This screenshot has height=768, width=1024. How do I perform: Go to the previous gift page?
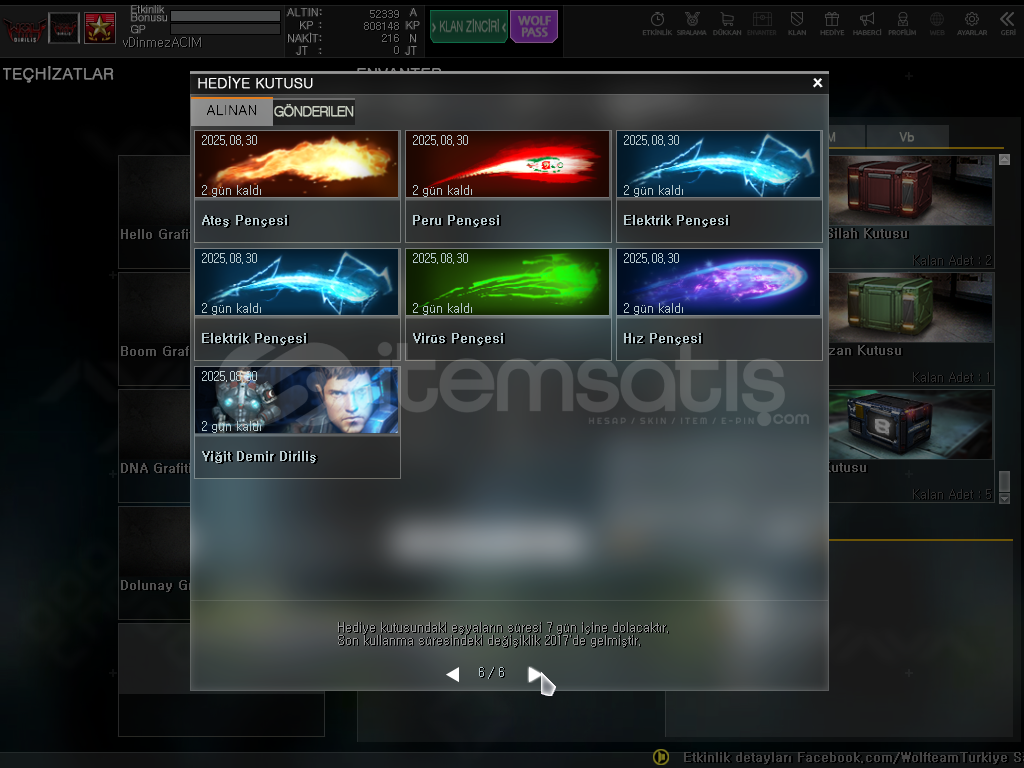point(452,674)
